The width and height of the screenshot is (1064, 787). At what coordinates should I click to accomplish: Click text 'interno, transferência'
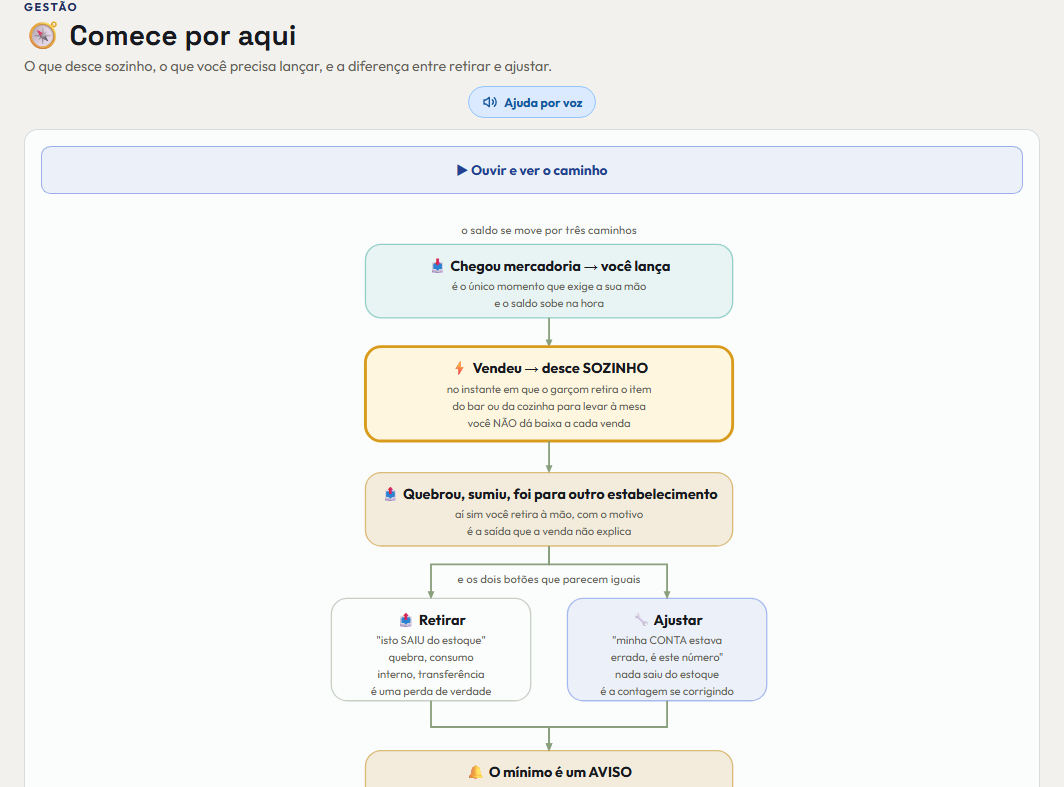pyautogui.click(x=431, y=674)
